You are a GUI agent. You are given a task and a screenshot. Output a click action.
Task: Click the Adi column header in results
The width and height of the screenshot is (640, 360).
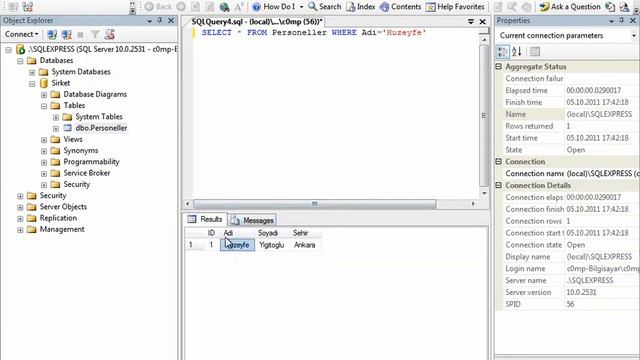point(237,233)
